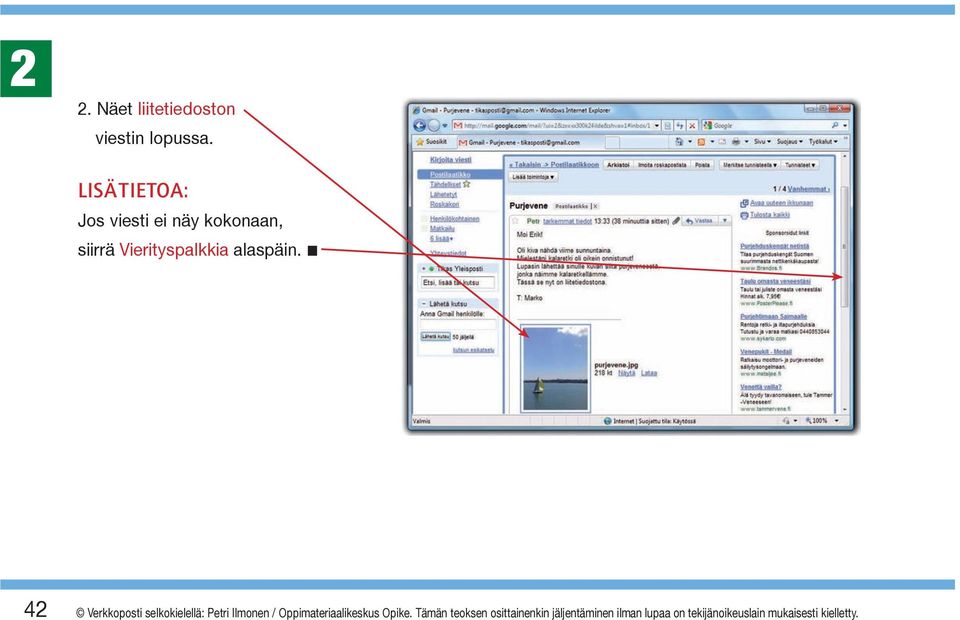This screenshot has width=960, height=620.
Task: Collapse the Lähetä kutsu panel
Action: tap(424, 304)
